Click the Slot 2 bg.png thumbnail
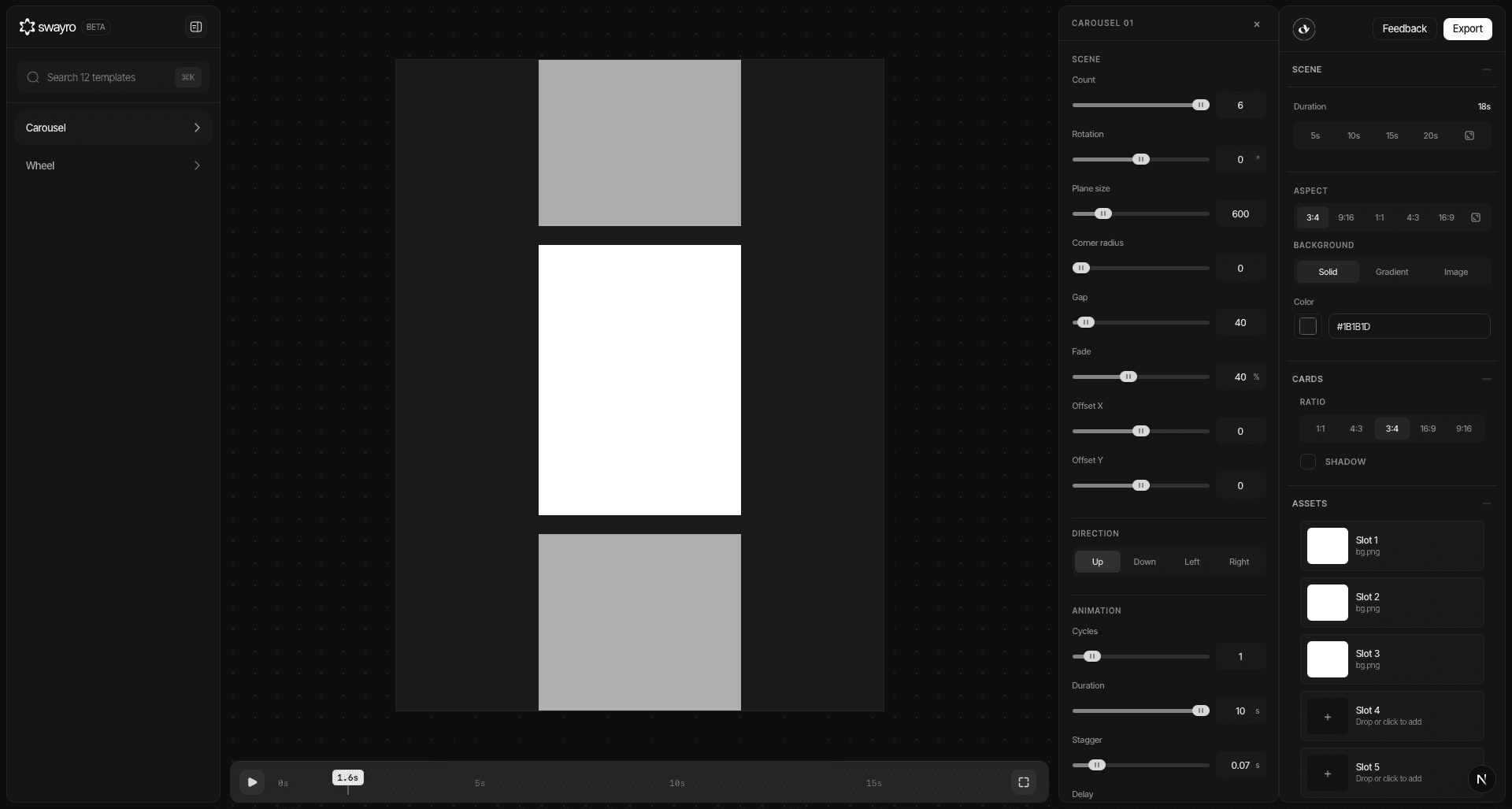 (1328, 603)
